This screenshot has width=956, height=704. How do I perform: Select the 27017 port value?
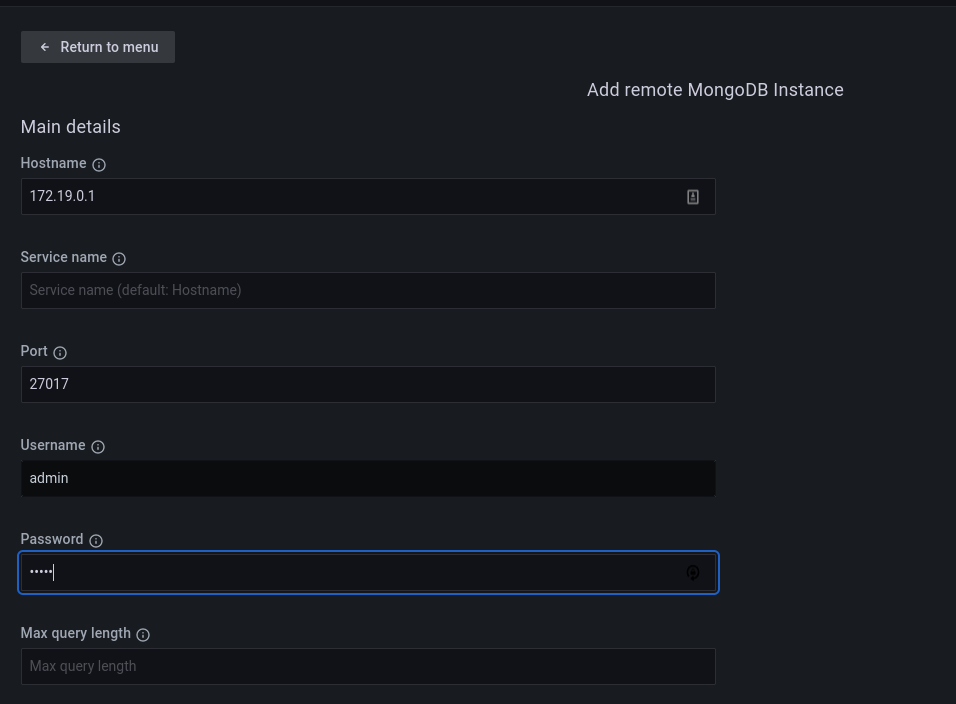[49, 384]
